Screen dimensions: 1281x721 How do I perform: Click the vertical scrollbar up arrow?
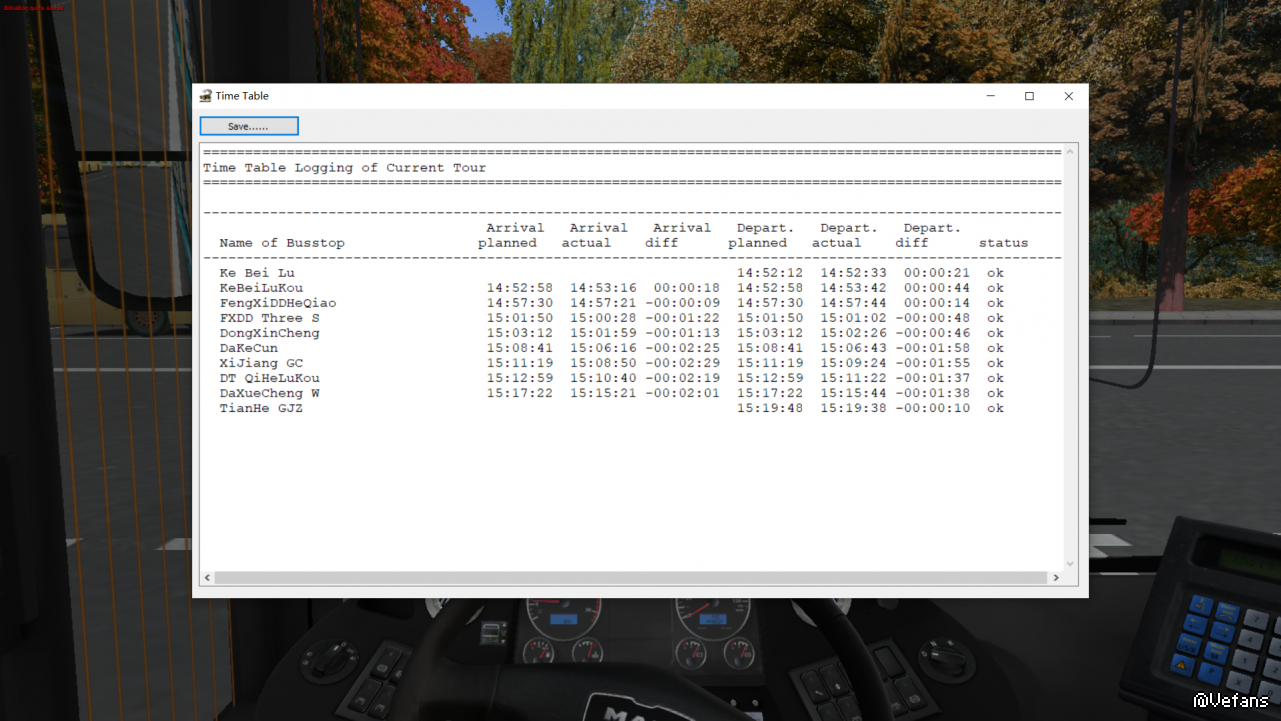(x=1070, y=151)
